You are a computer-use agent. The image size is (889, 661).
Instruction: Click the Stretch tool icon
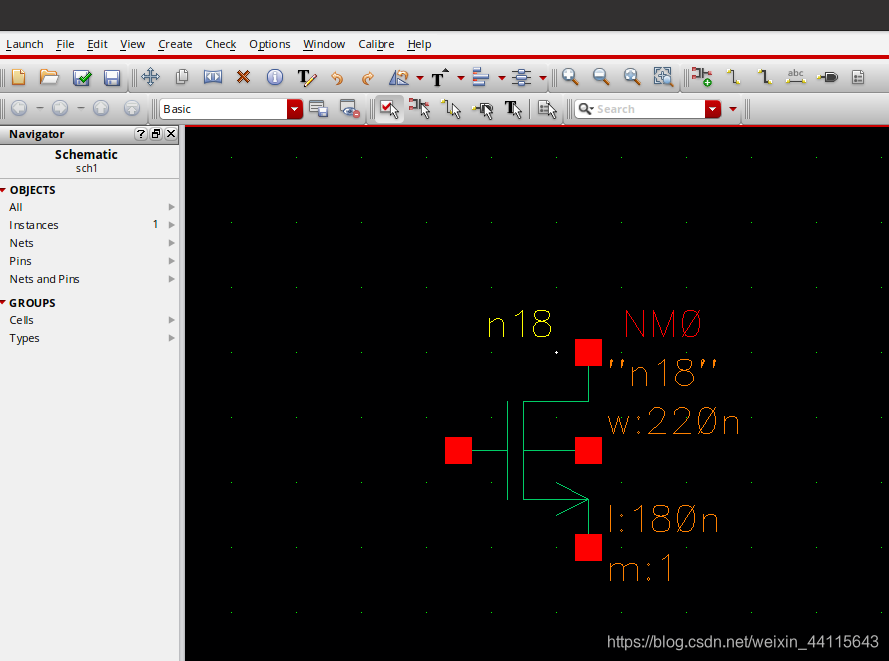213,77
